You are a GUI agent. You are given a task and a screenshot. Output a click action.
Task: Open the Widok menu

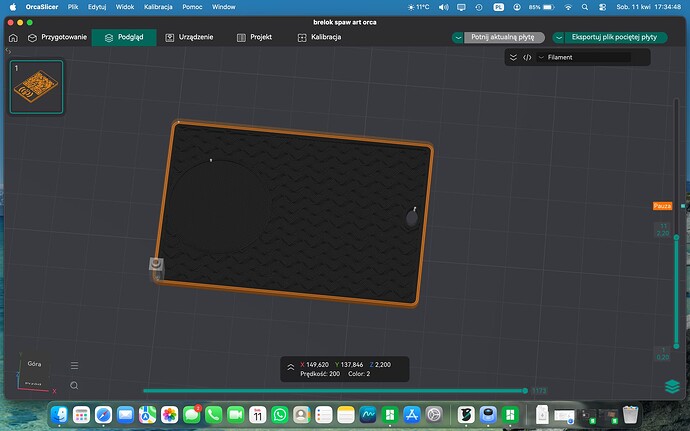(x=125, y=7)
